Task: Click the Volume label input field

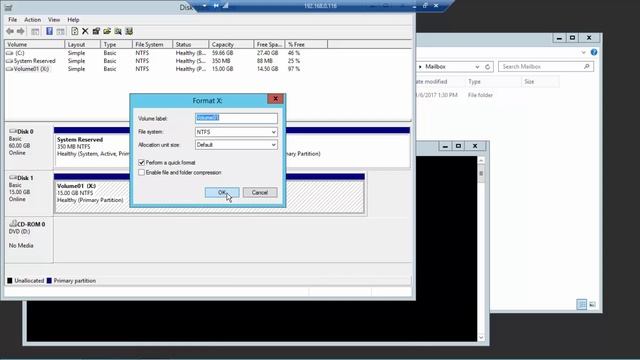Action: click(236, 118)
